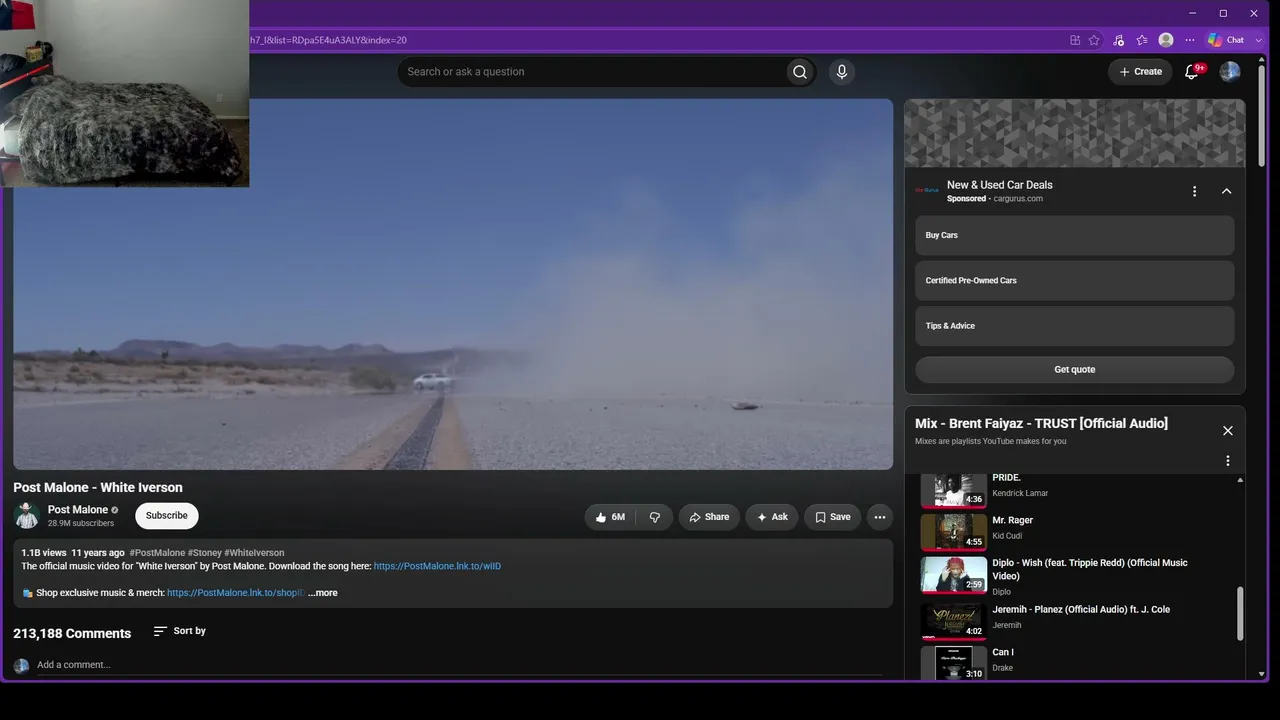Click Get quote in the ad
This screenshot has height=720, width=1280.
(x=1075, y=370)
